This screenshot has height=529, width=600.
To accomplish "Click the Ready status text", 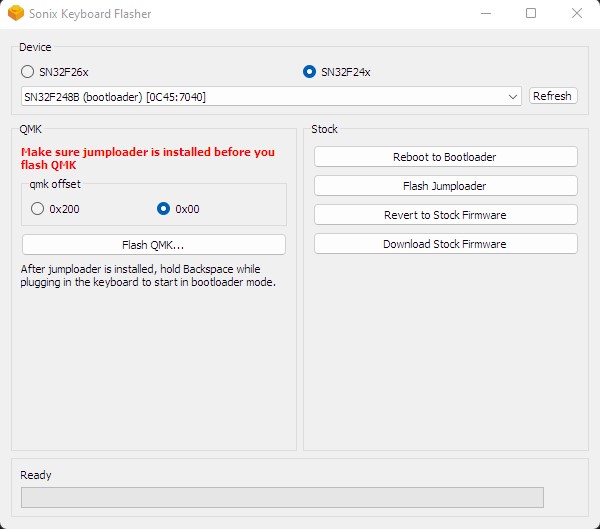I will [x=36, y=475].
